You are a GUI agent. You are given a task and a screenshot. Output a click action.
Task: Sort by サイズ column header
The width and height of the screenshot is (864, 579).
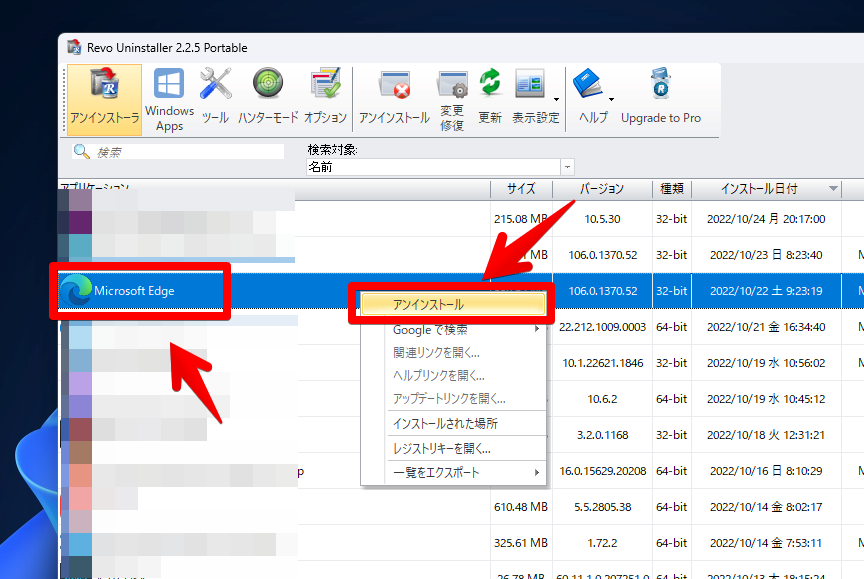pyautogui.click(x=521, y=189)
